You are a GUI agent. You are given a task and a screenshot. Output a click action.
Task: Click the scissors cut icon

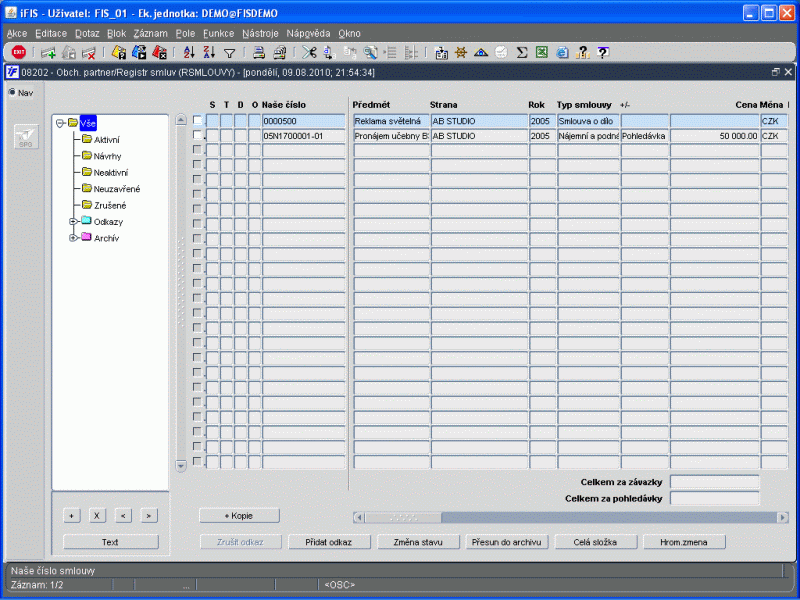[x=309, y=52]
